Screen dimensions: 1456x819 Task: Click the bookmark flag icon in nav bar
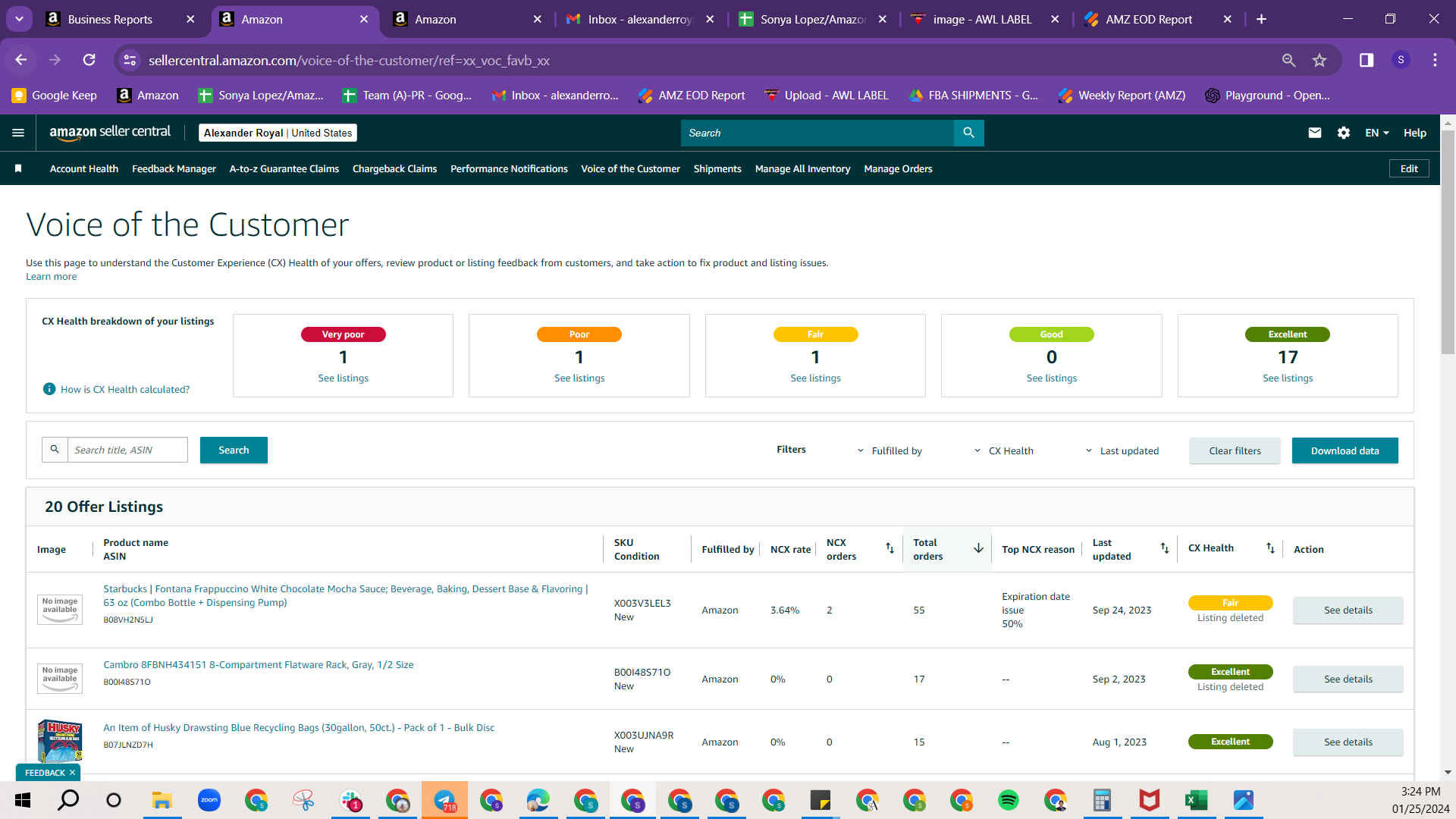point(18,168)
